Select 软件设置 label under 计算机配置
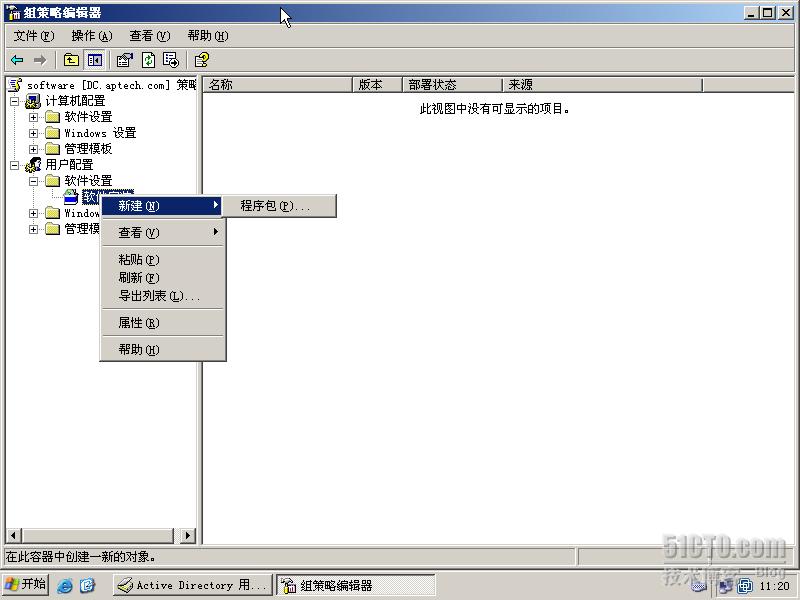Image resolution: width=800 pixels, height=600 pixels. click(x=88, y=117)
